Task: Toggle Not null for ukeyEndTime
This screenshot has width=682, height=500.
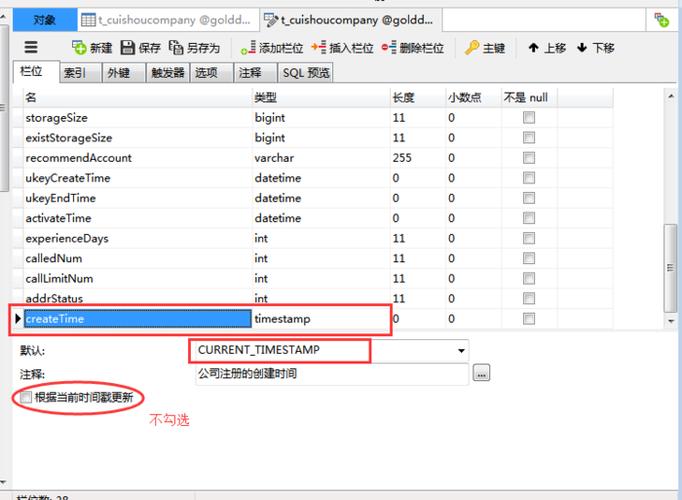Action: [529, 198]
